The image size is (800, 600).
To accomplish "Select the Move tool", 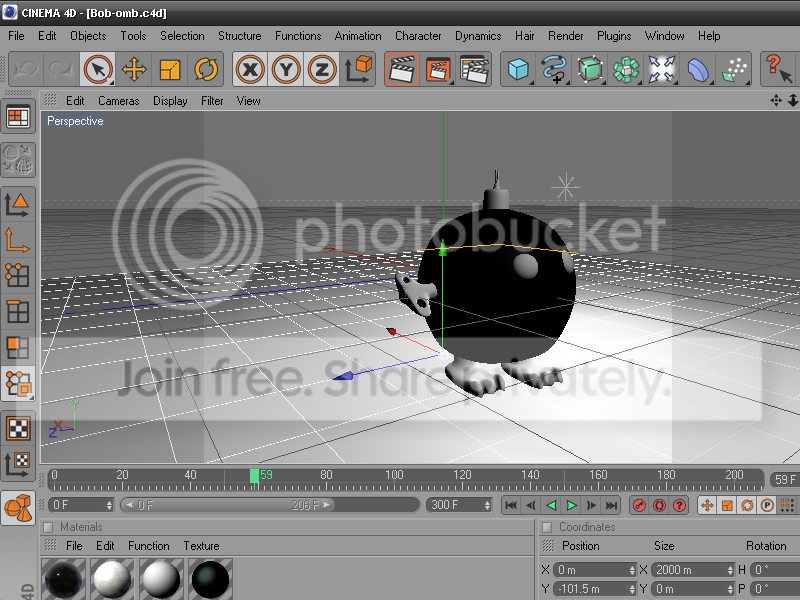I will point(134,69).
